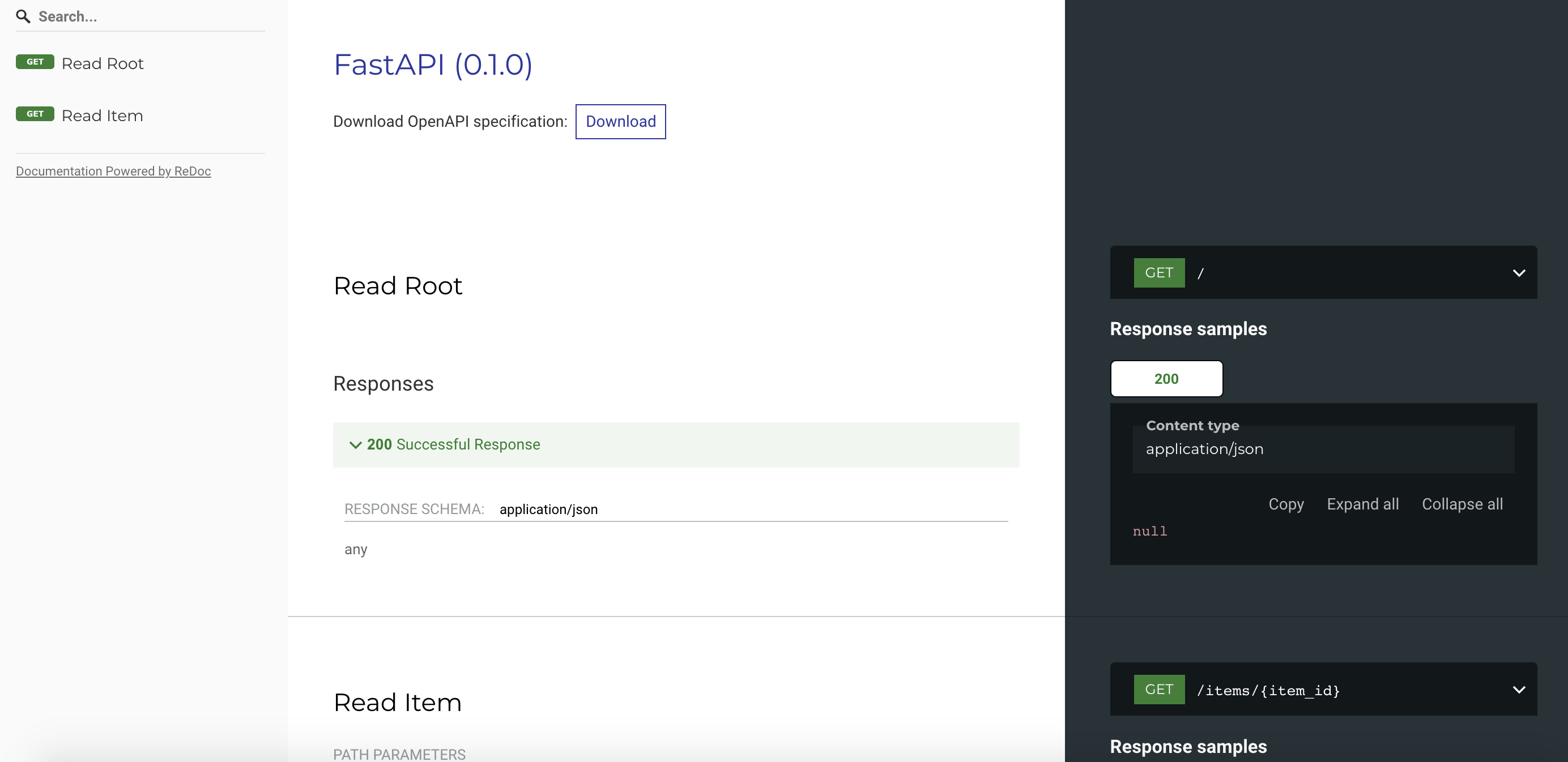
Task: Click the application/json content type box
Action: pos(1322,449)
